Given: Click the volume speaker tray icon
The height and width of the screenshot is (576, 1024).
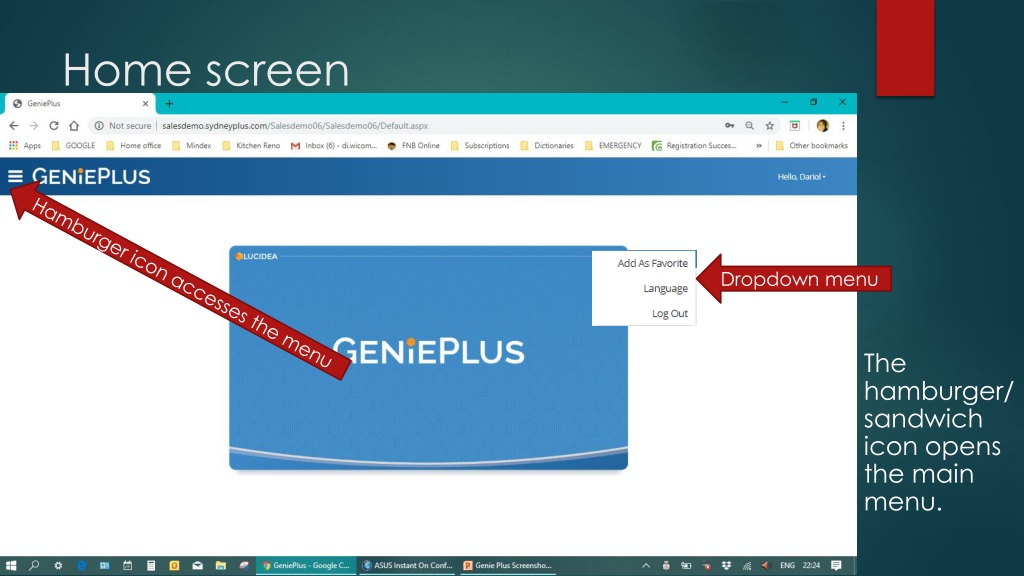Looking at the screenshot, I should coord(766,566).
